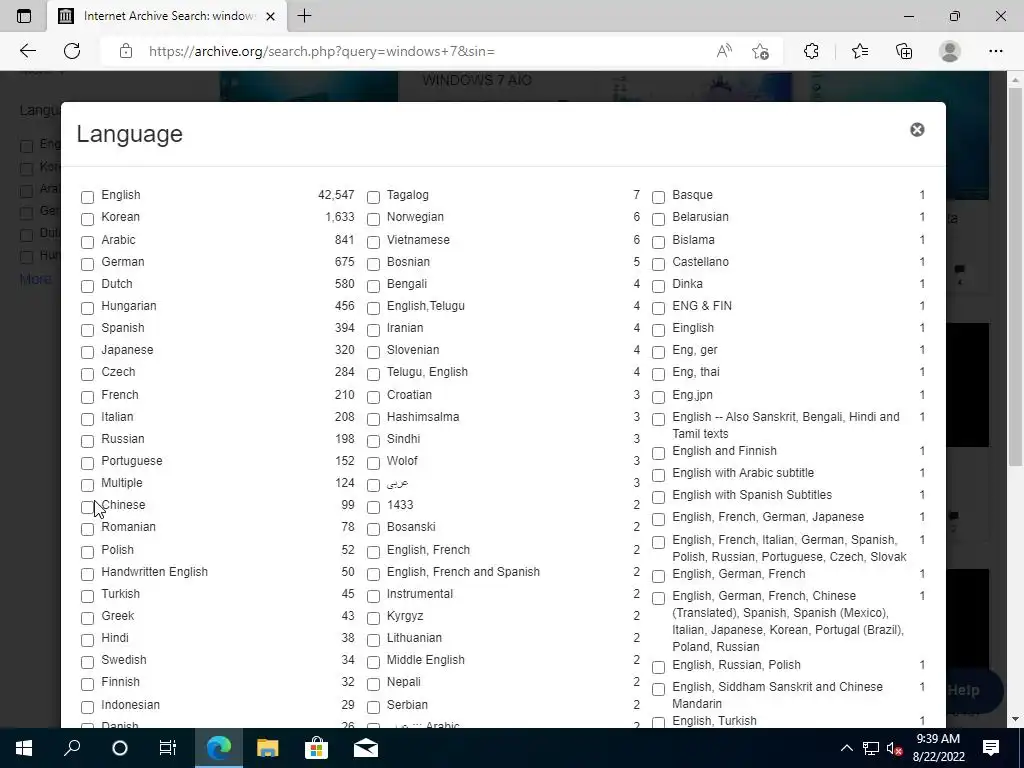This screenshot has width=1024, height=768.
Task: Check the English language checkbox
Action: (88, 197)
